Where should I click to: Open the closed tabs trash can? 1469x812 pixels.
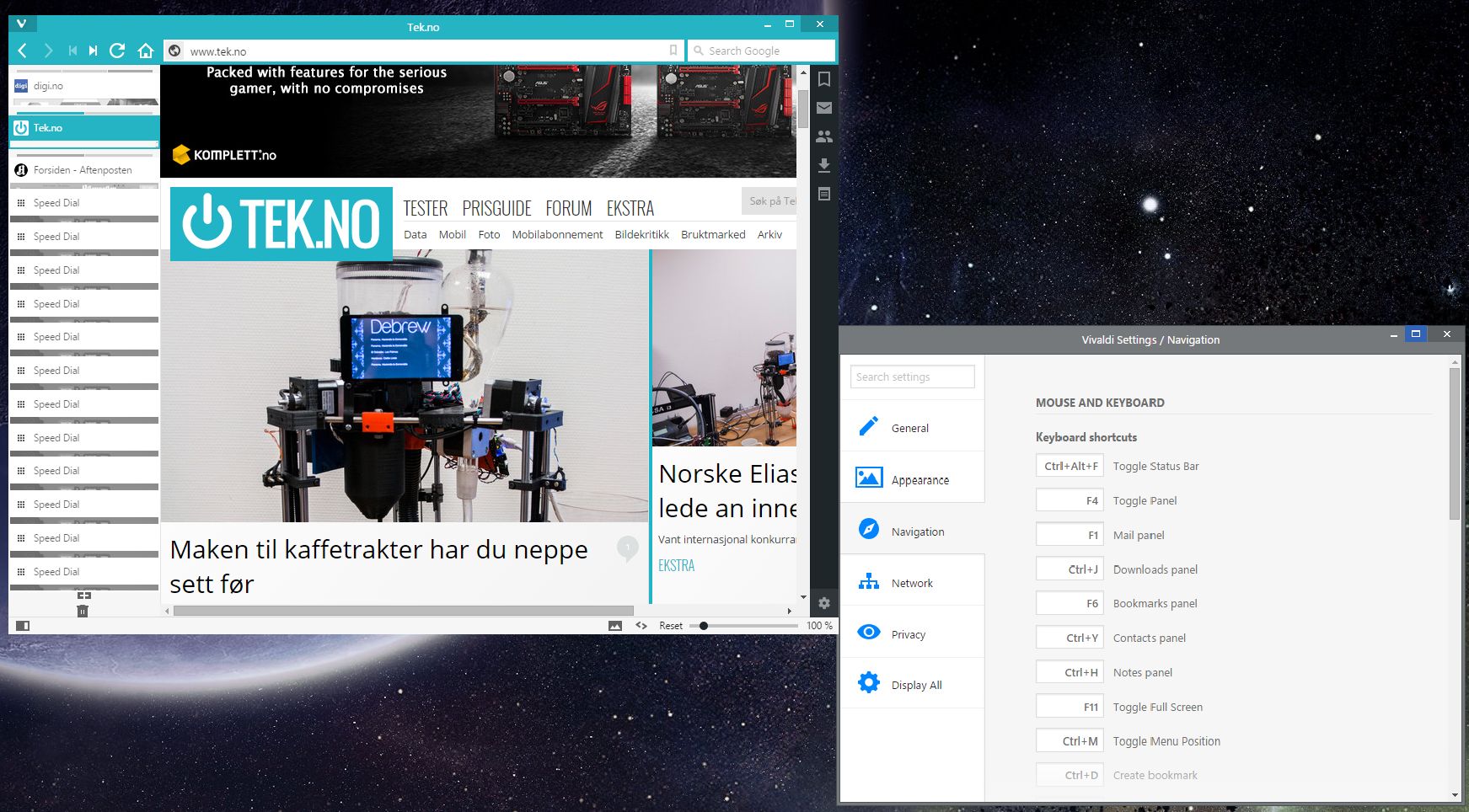83,612
